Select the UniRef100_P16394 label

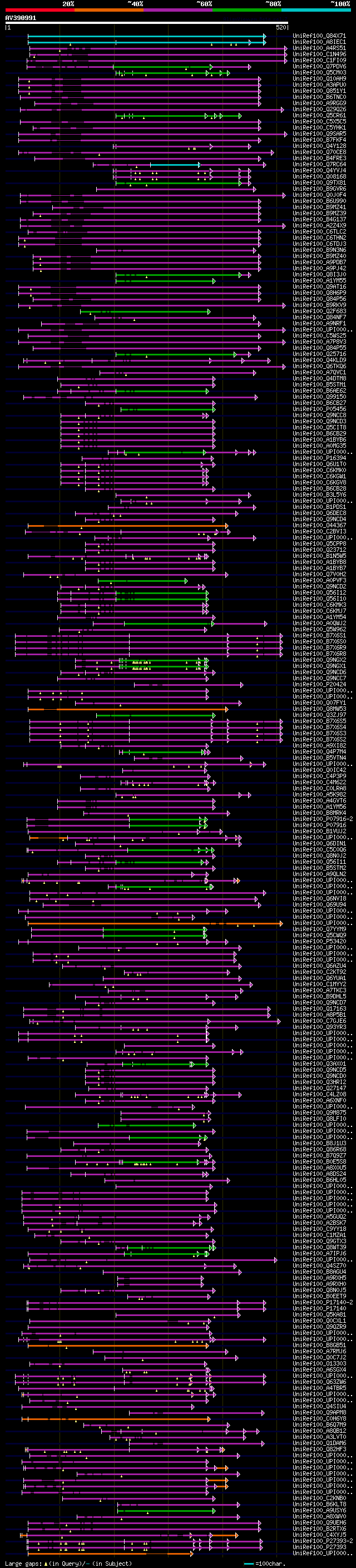[319, 458]
